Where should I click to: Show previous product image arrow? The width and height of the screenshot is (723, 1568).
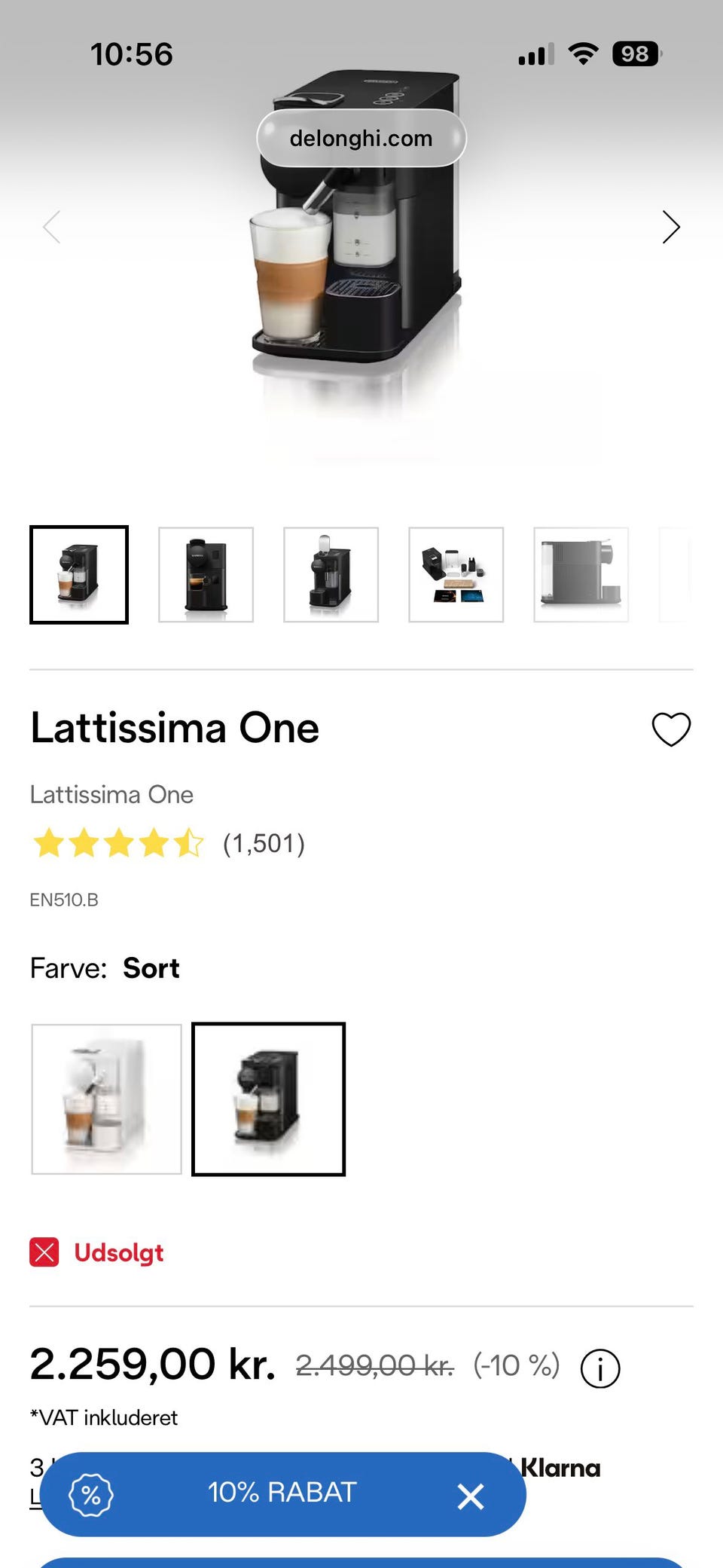coord(52,227)
